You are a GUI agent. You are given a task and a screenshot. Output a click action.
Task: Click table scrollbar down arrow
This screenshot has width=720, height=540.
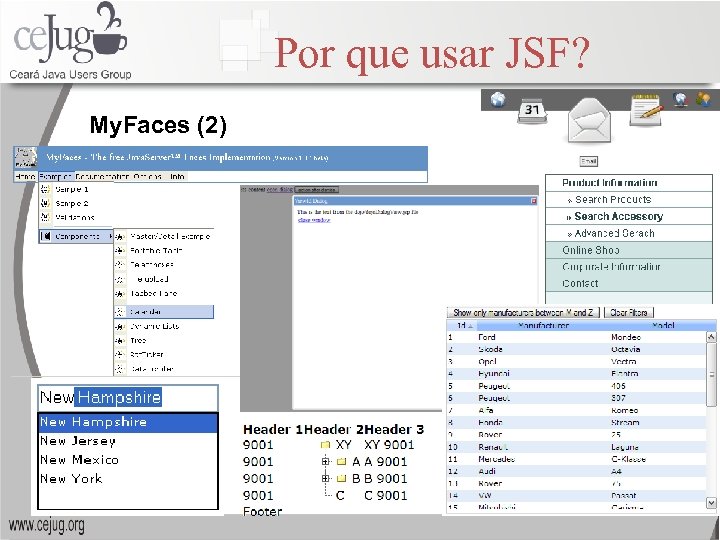point(711,503)
